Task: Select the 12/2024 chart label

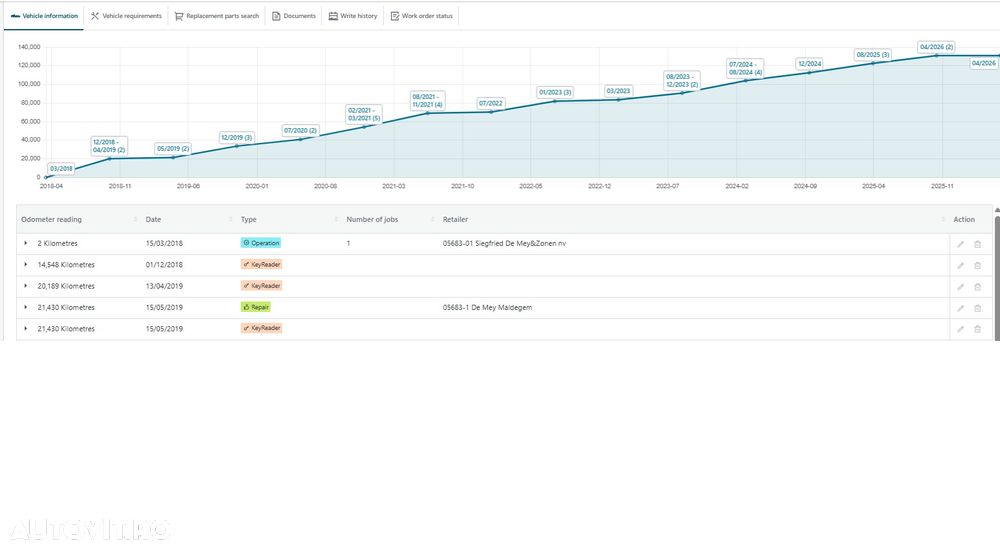Action: pos(810,64)
